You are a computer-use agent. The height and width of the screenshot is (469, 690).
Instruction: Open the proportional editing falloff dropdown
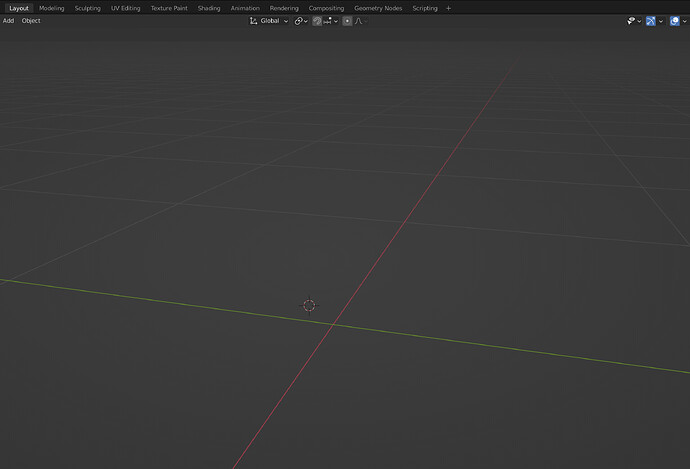click(x=361, y=21)
